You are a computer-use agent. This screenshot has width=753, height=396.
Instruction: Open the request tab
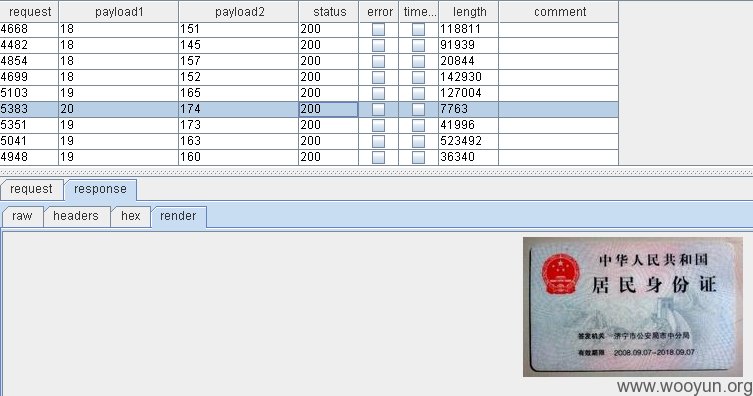(x=32, y=189)
